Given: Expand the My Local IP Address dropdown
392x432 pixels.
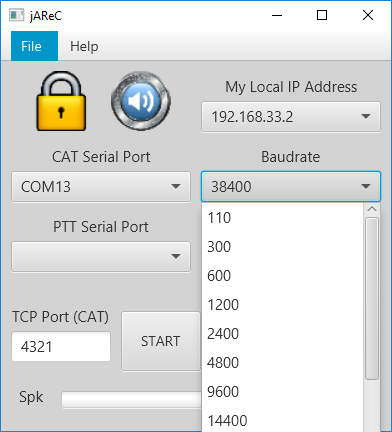Looking at the screenshot, I should [291, 117].
